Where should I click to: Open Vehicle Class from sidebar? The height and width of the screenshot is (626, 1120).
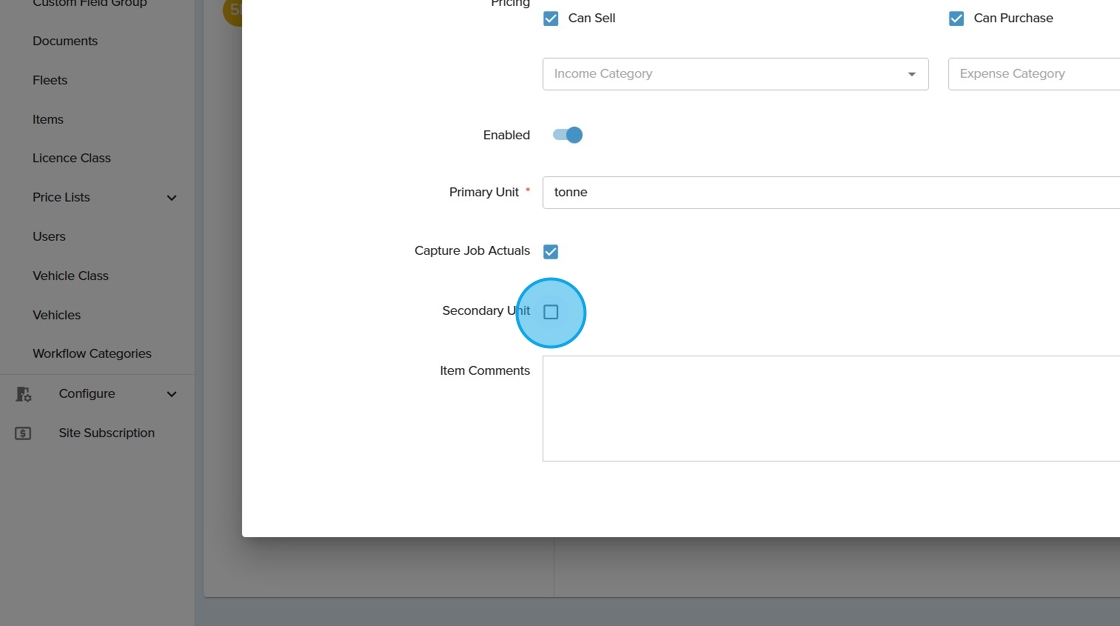70,276
